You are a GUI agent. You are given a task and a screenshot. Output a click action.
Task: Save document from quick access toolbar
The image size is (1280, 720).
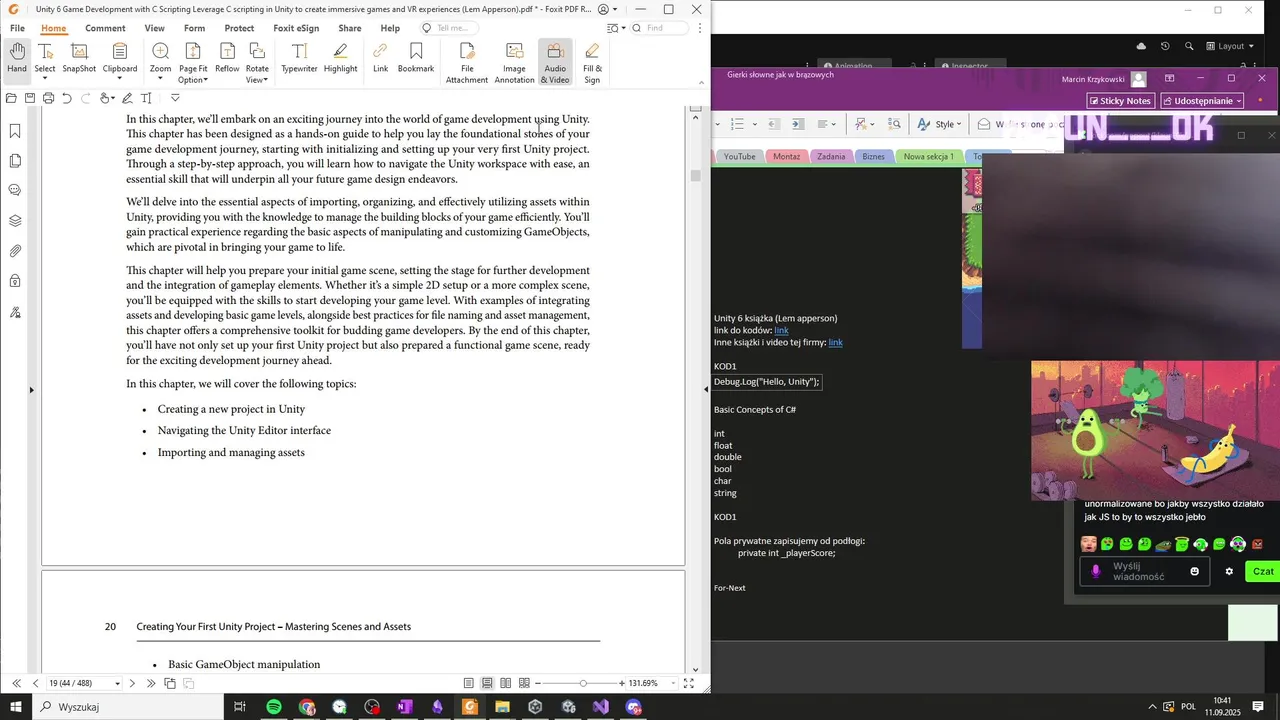tap(30, 98)
